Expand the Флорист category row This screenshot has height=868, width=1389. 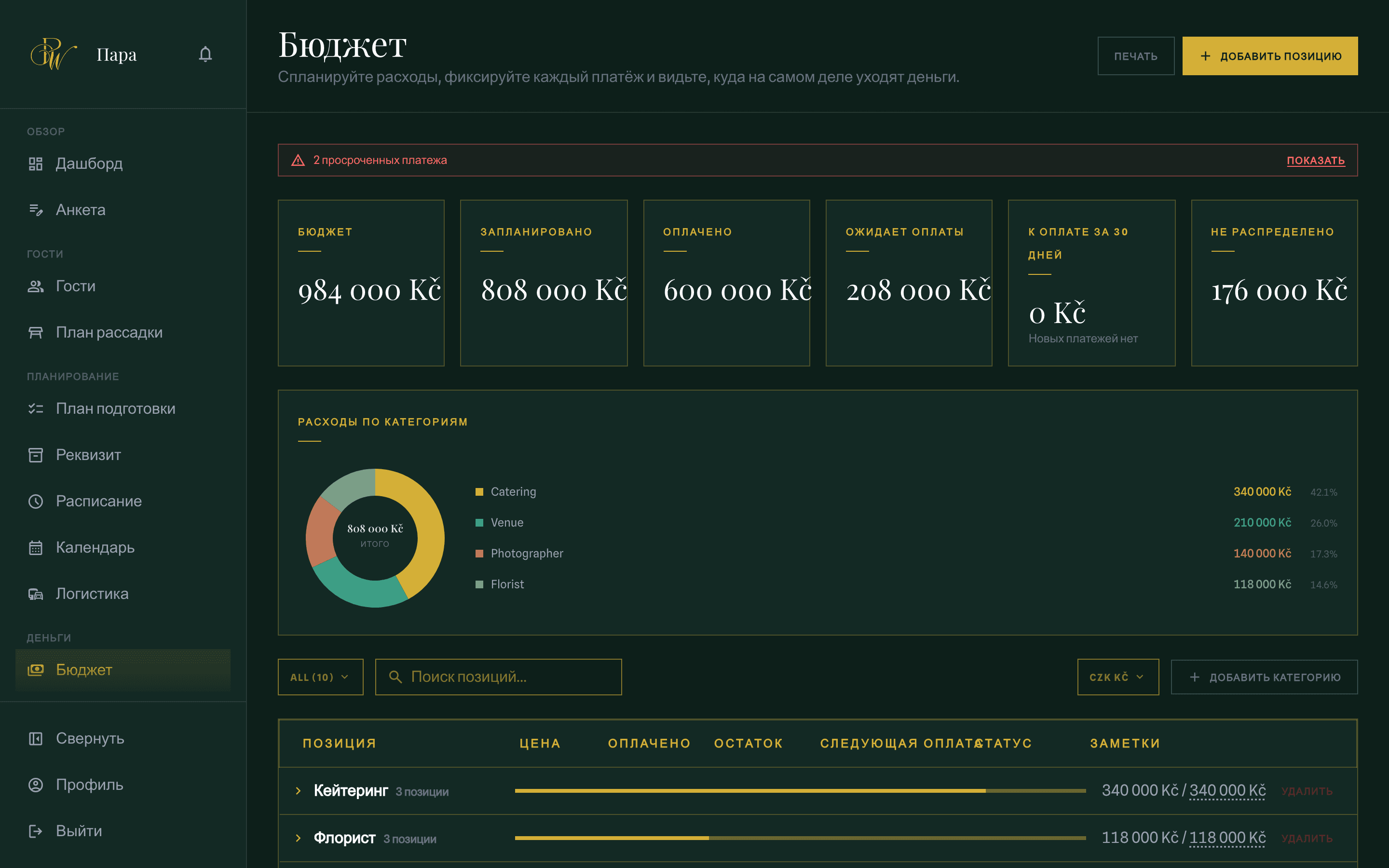298,838
